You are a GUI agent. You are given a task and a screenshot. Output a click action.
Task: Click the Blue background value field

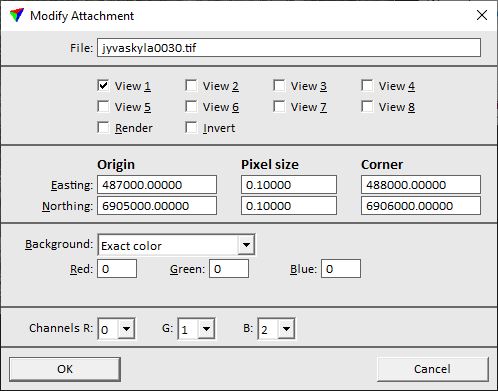[341, 269]
